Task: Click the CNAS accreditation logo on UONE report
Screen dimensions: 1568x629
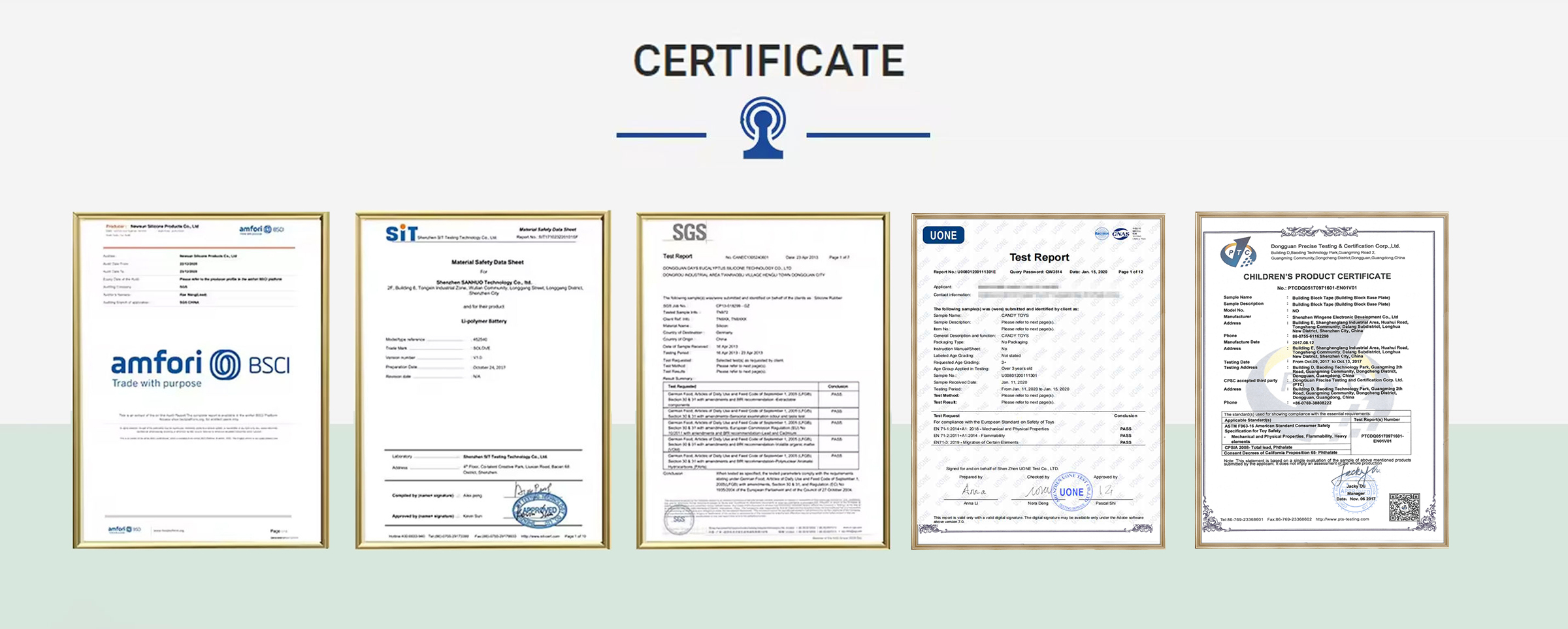Action: [1121, 234]
